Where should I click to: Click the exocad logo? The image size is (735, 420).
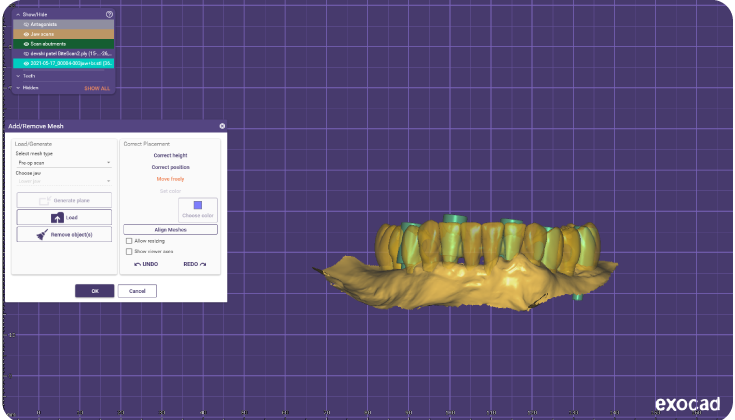(687, 403)
